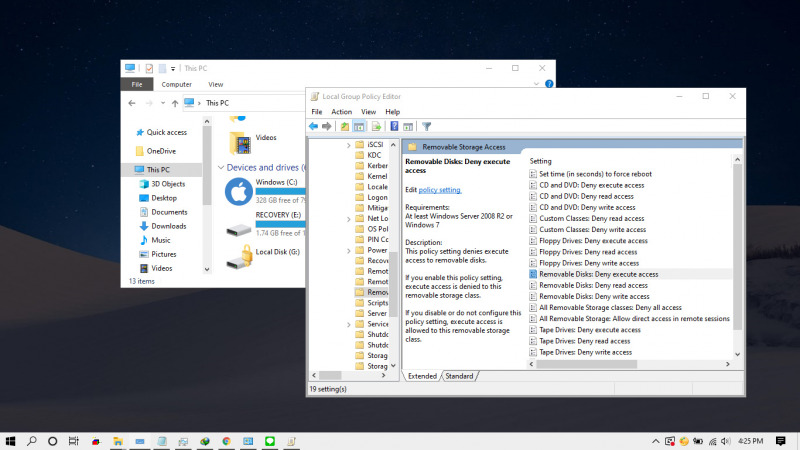Click the Back arrow in Group Policy toolbar
This screenshot has height=450, width=800.
coord(313,127)
